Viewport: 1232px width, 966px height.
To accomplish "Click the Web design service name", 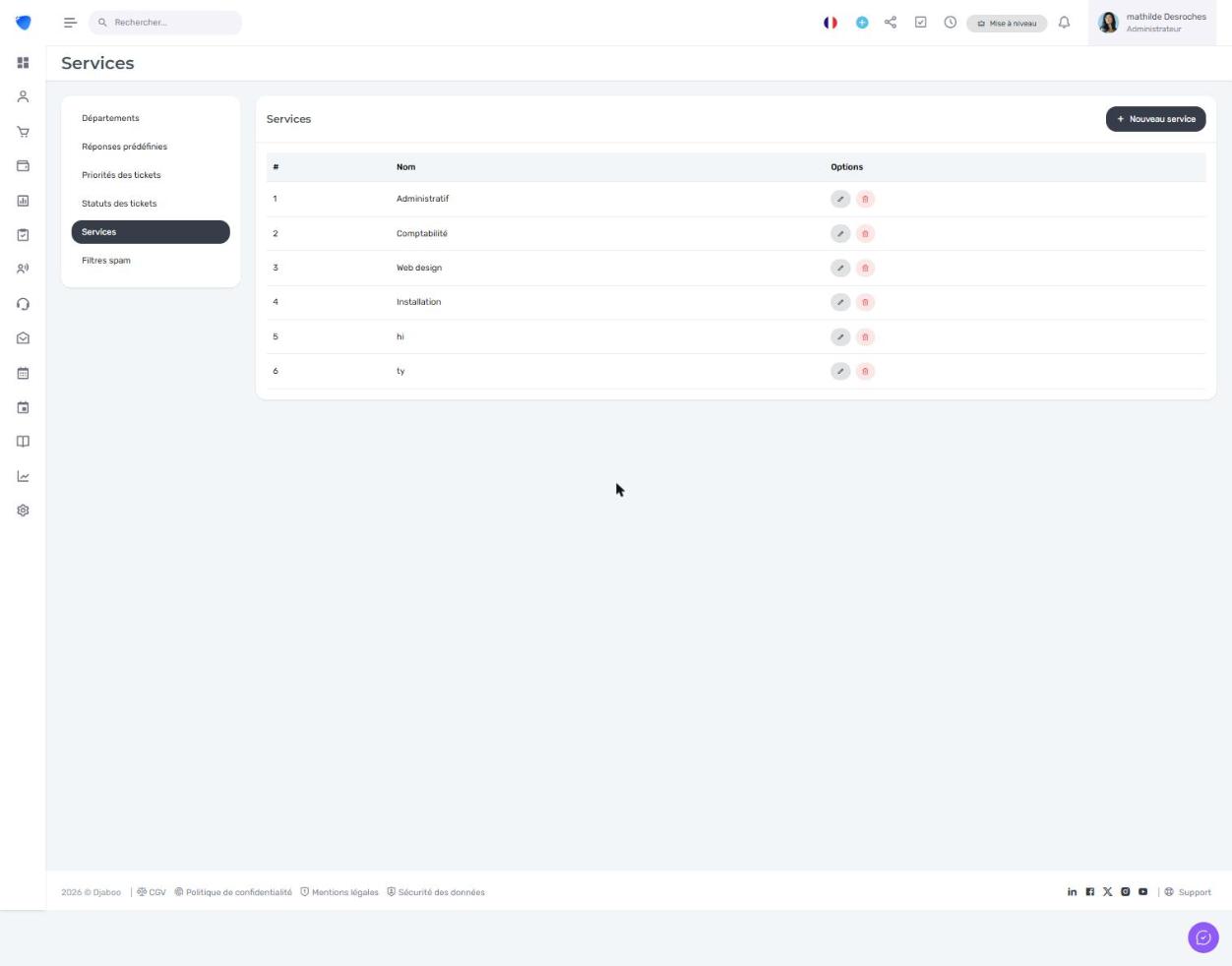I will click(x=419, y=268).
